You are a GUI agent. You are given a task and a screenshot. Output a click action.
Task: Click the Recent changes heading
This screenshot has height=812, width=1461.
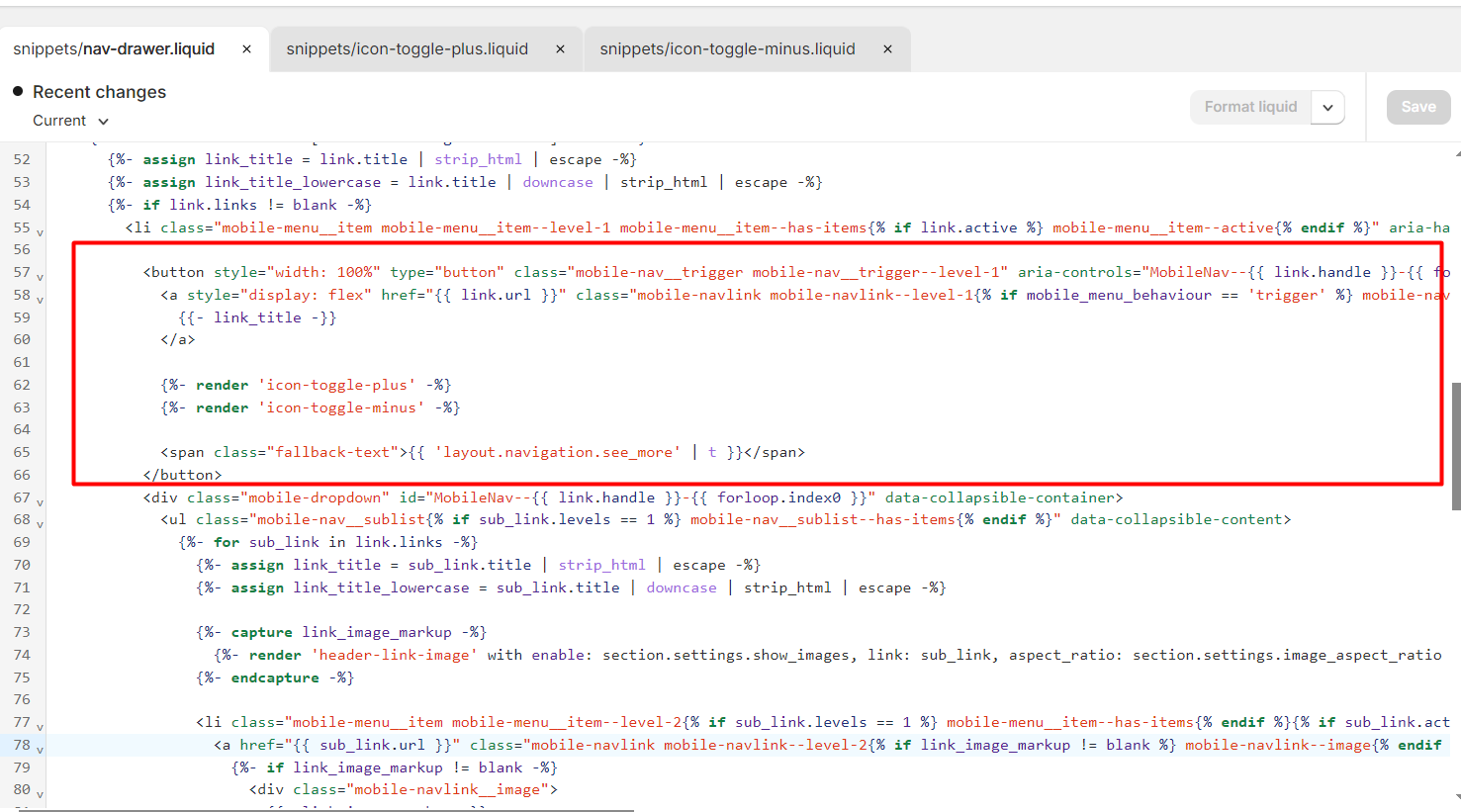click(x=99, y=92)
